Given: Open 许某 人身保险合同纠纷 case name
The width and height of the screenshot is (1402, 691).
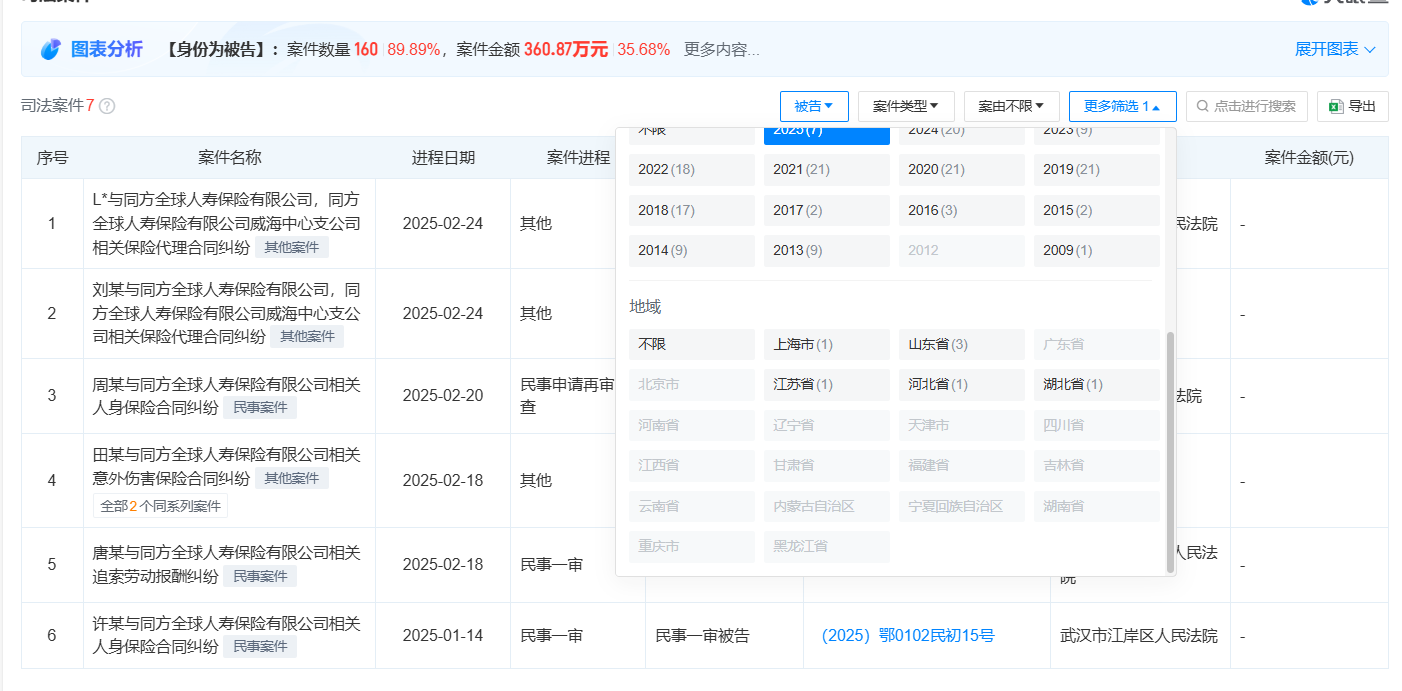Looking at the screenshot, I should [x=227, y=635].
